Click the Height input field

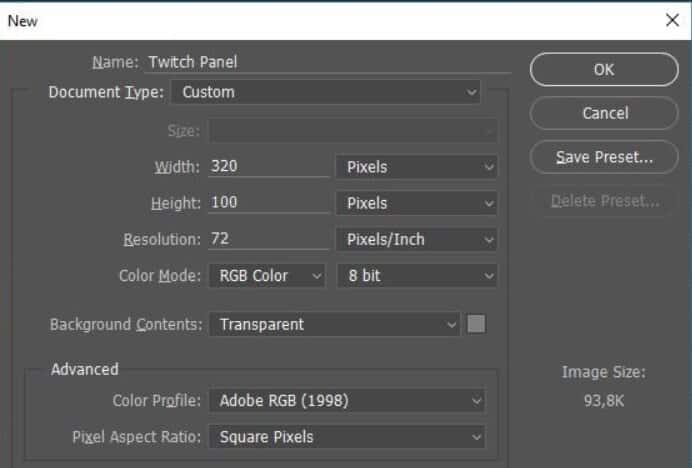coord(268,203)
